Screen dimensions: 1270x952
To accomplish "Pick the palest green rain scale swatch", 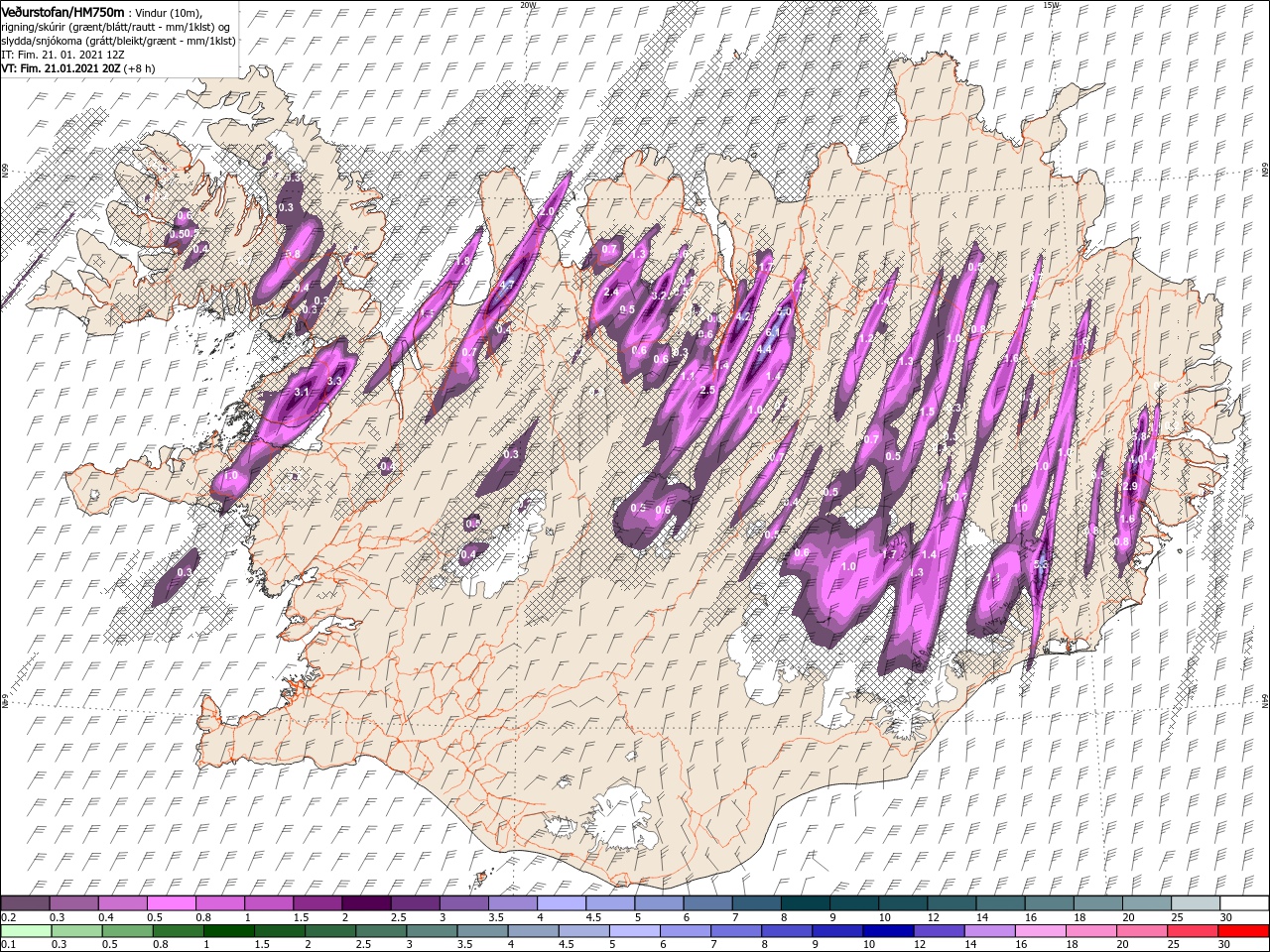I will click(x=25, y=931).
